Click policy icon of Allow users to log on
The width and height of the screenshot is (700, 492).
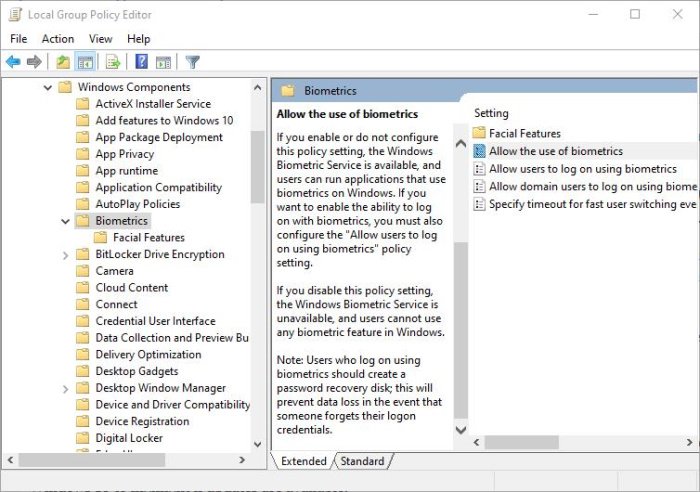(x=479, y=169)
